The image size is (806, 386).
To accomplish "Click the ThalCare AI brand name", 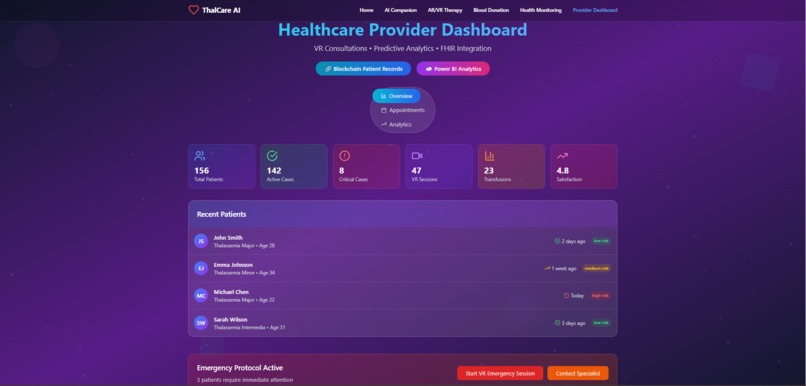I will [221, 10].
